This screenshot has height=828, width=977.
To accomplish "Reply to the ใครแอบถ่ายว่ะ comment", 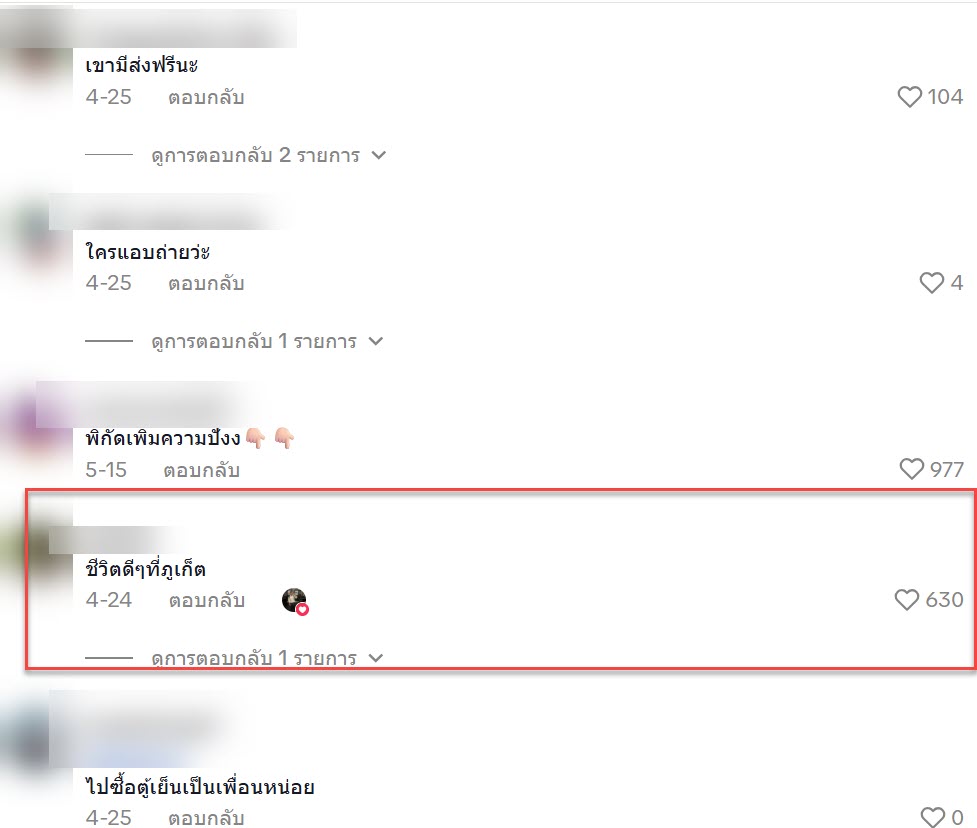I will click(206, 283).
